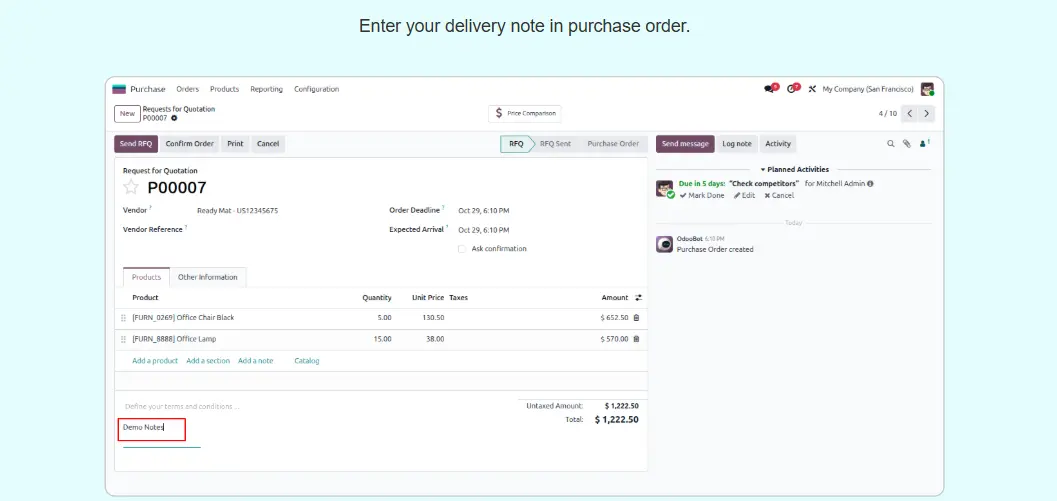Collapse the Planned Activities section

(x=794, y=170)
